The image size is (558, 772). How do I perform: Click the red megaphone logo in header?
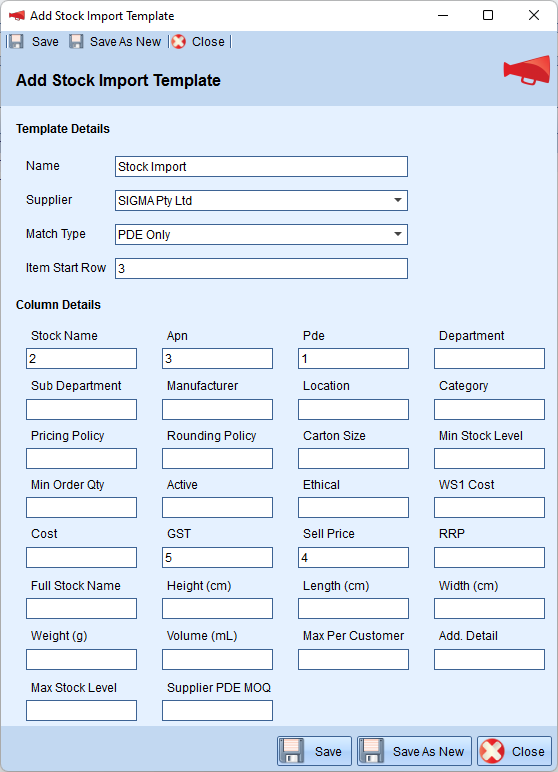[526, 70]
